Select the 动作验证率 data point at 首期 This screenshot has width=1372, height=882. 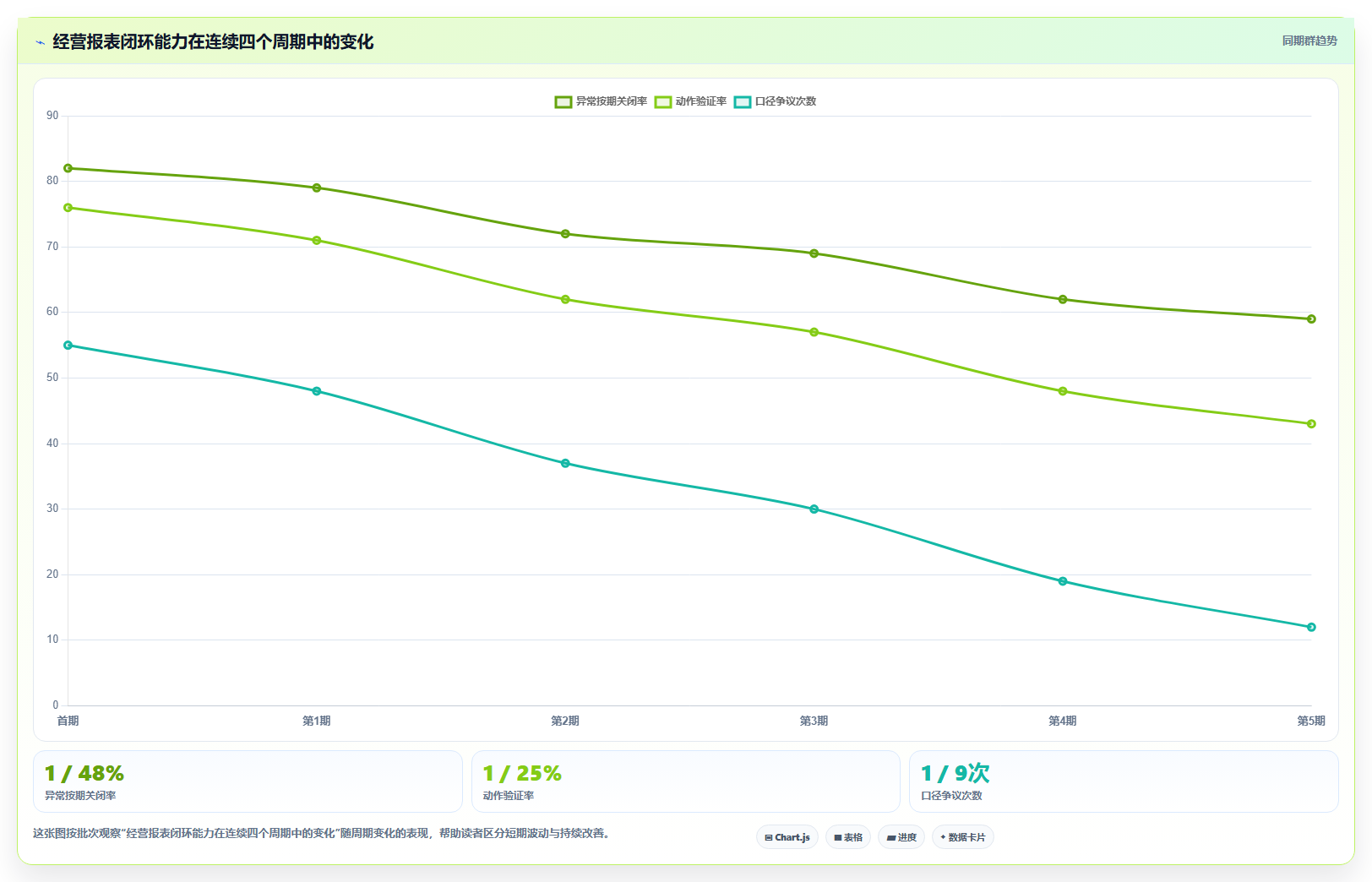click(68, 208)
